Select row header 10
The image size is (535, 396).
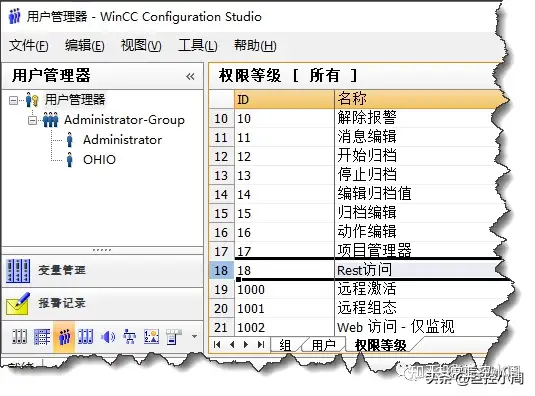(221, 118)
